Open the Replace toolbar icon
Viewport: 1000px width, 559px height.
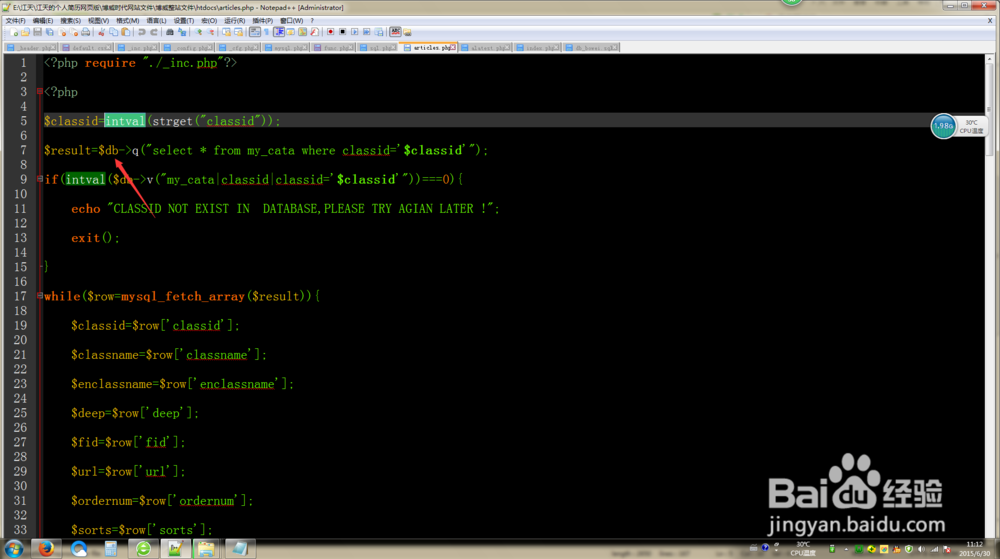pos(182,32)
